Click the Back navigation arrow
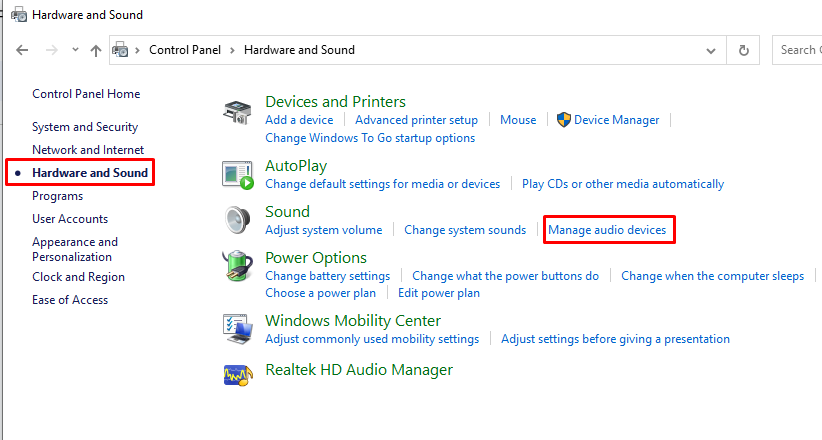Screen dimensions: 822x440 pyautogui.click(x=22, y=50)
